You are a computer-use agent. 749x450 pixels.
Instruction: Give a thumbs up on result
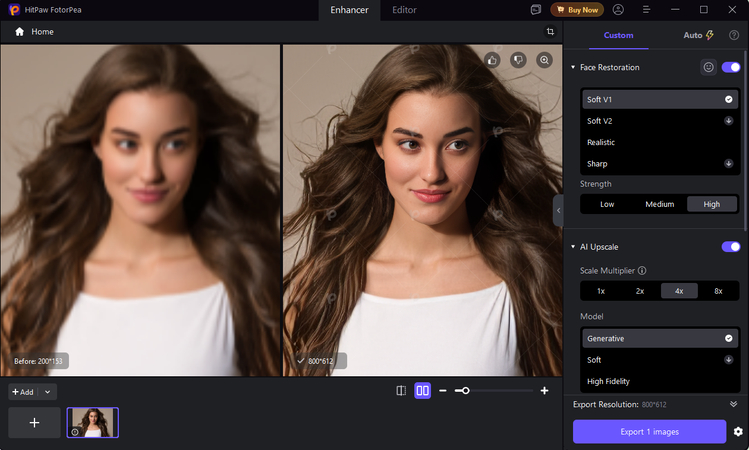[x=492, y=60]
